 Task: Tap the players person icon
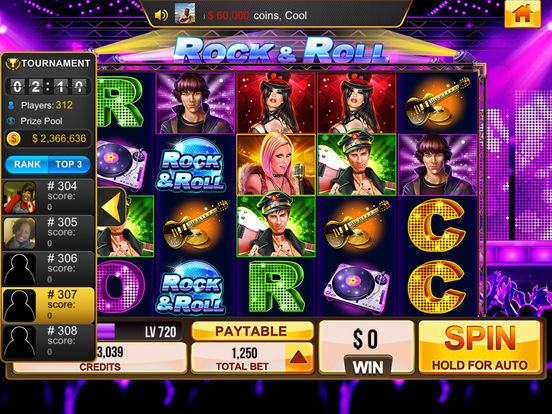[x=11, y=105]
